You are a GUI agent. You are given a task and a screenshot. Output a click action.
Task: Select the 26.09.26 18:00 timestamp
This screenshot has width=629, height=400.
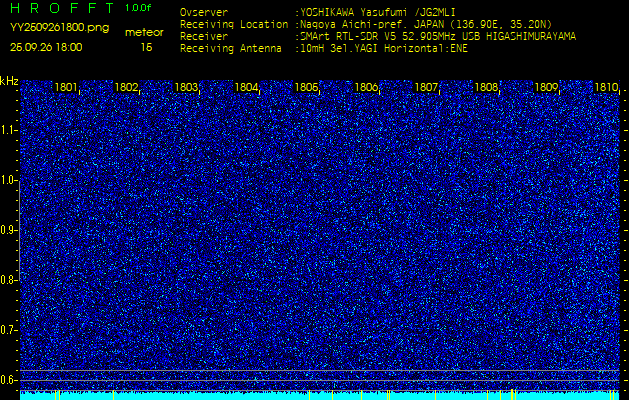47,47
